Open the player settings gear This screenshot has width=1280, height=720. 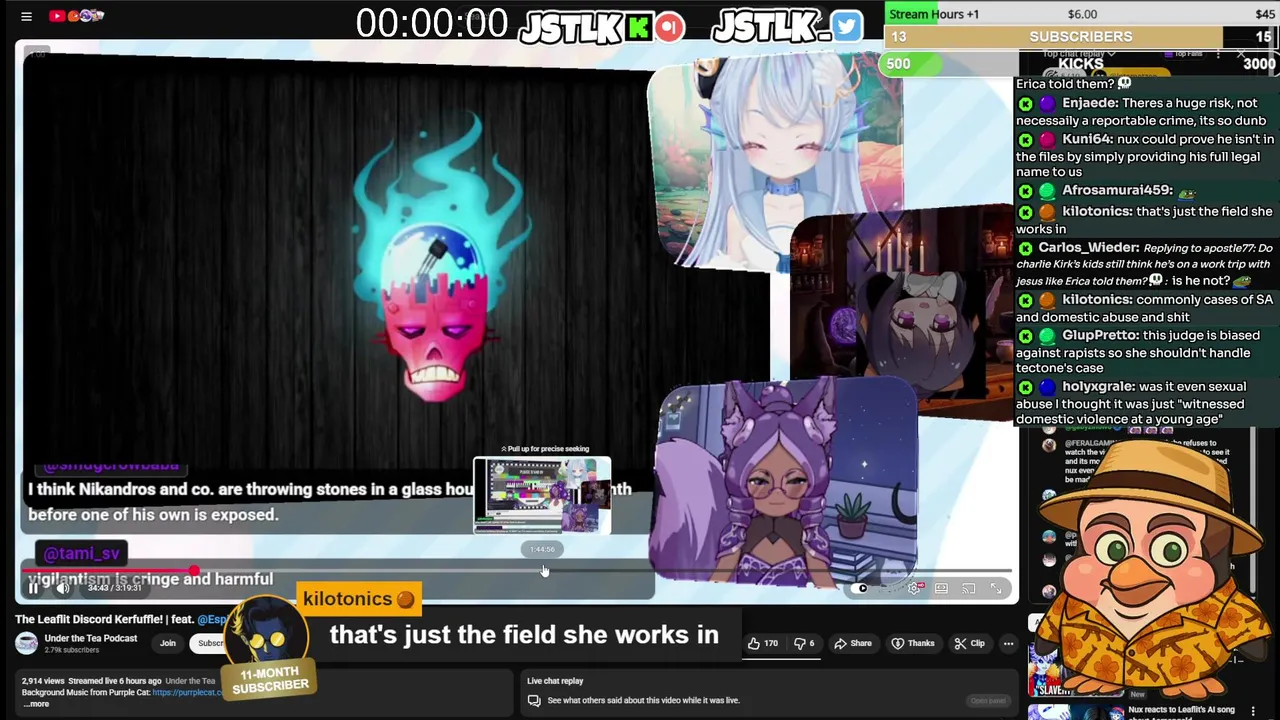tap(914, 588)
